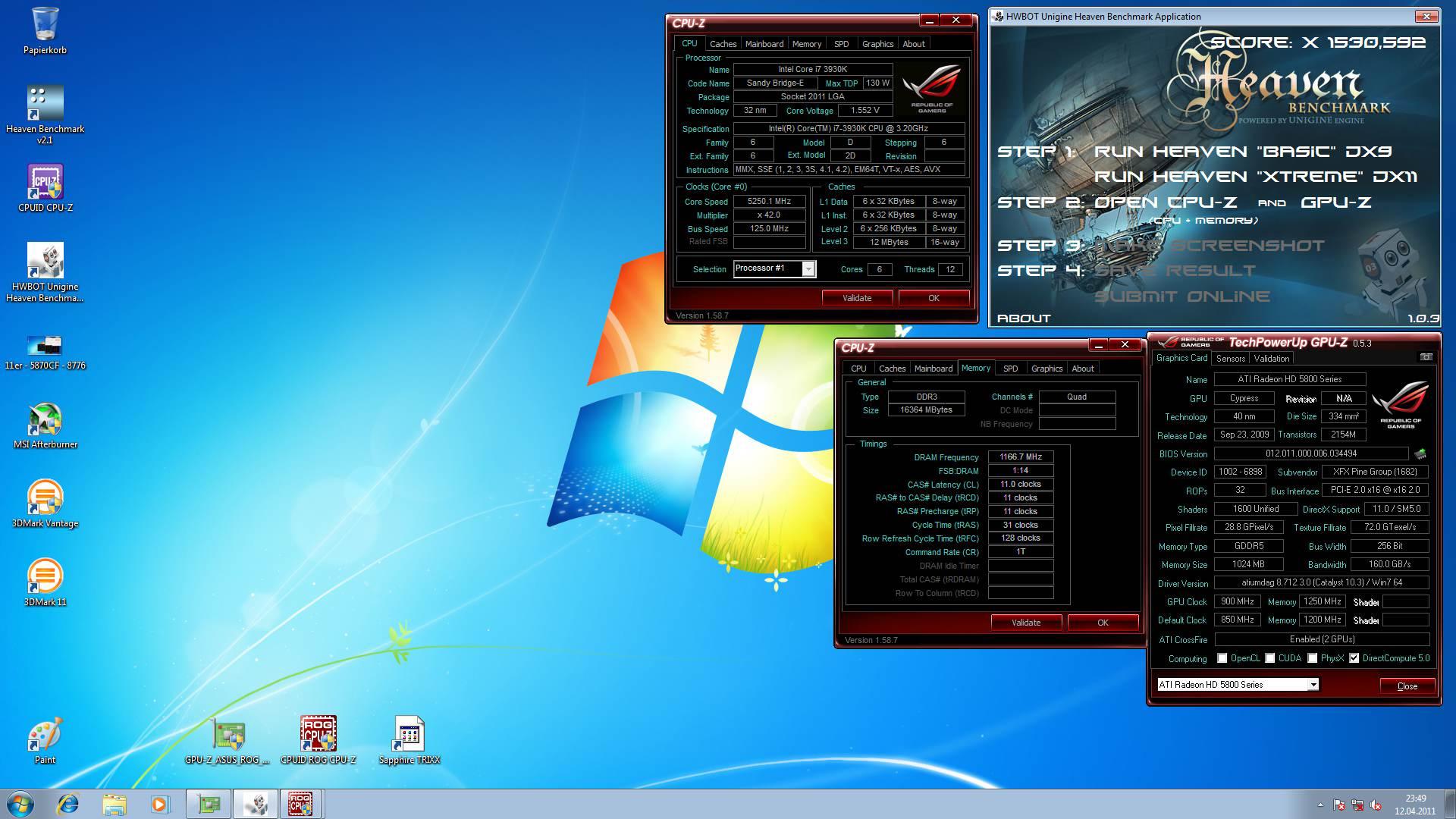Click Validate in top CPU-Z window
The height and width of the screenshot is (819, 1456).
(857, 298)
